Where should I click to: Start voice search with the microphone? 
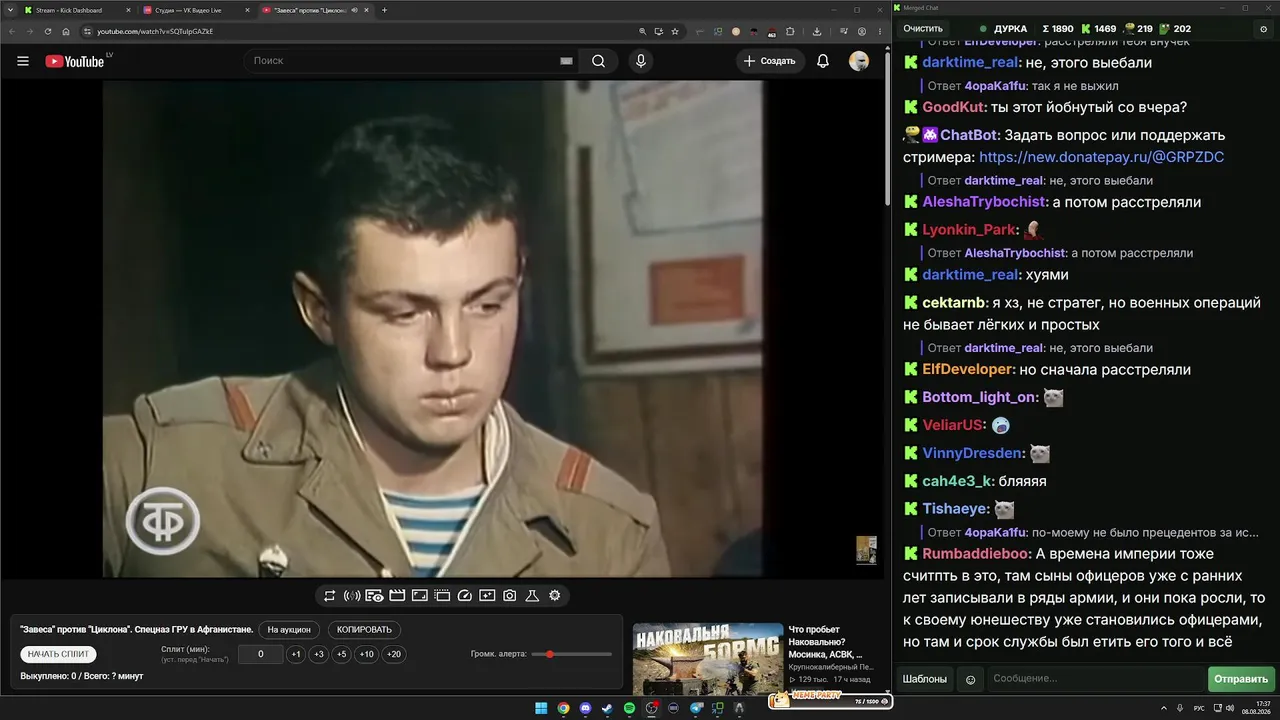click(641, 61)
